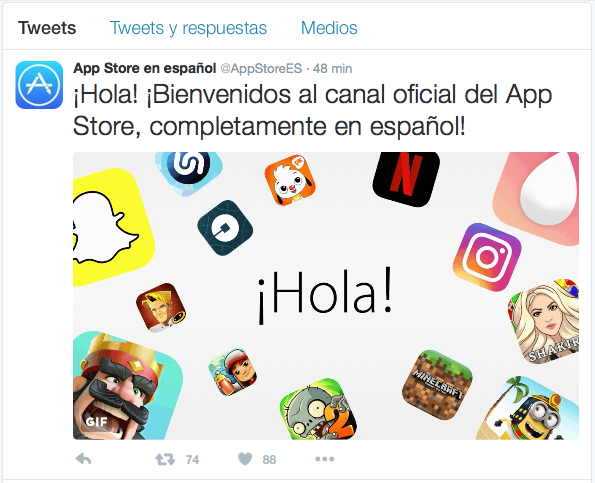The height and width of the screenshot is (483, 595).
Task: Retweet using the retweet arrows icon
Action: pos(165,459)
